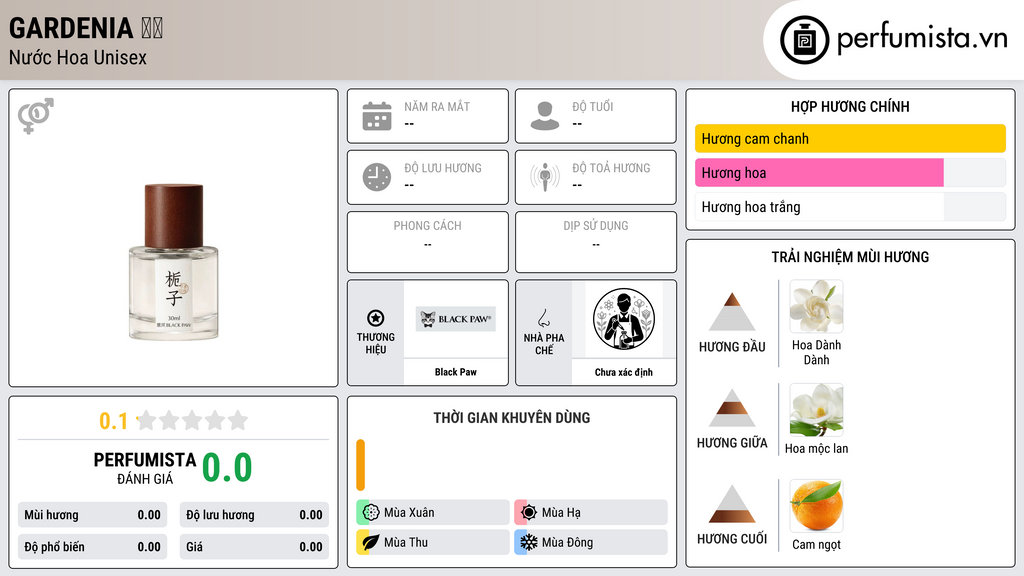Click the Black Paw brand logo
The height and width of the screenshot is (576, 1024).
pyautogui.click(x=456, y=319)
